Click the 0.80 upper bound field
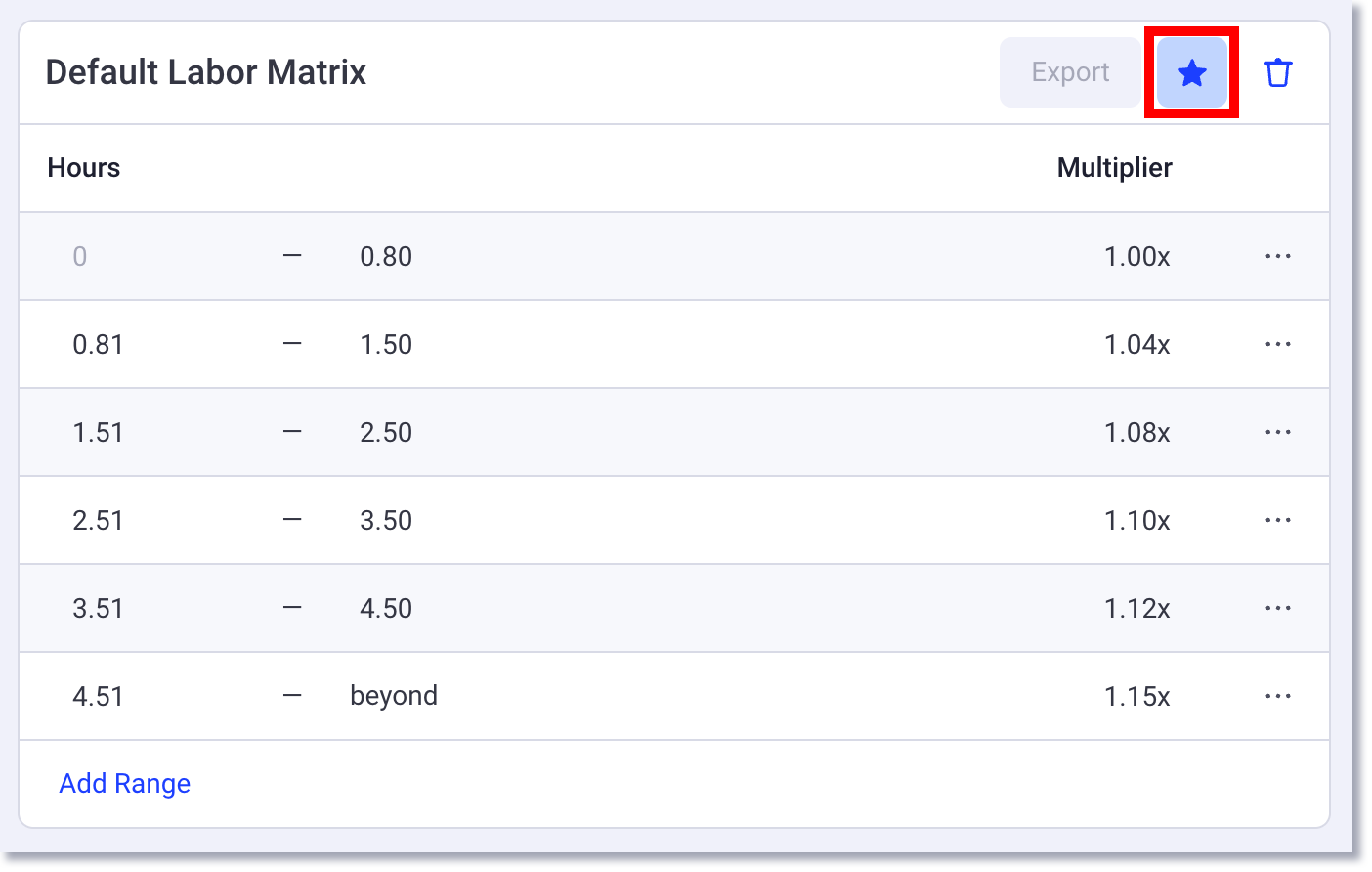 (x=385, y=256)
